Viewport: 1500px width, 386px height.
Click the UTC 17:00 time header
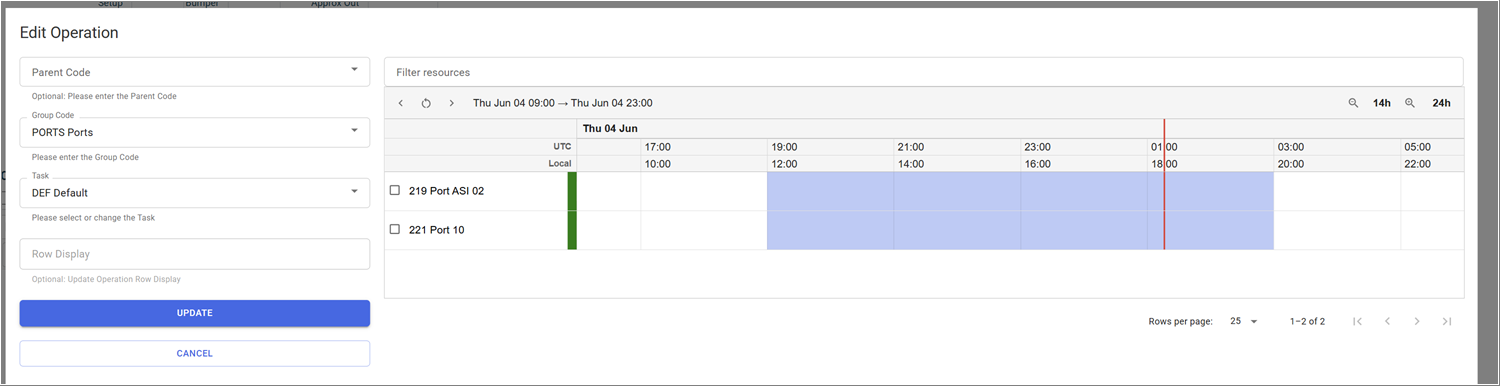[657, 147]
